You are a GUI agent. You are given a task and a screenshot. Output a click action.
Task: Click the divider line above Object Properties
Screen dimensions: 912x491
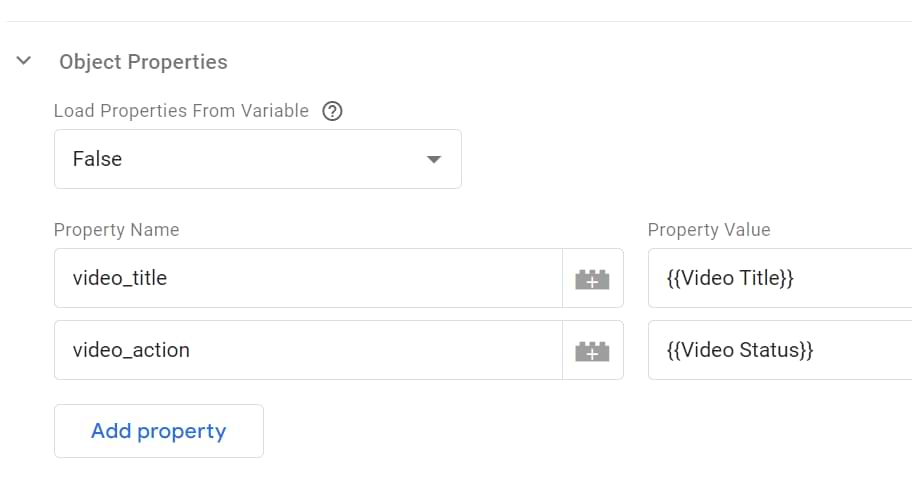[x=459, y=22]
